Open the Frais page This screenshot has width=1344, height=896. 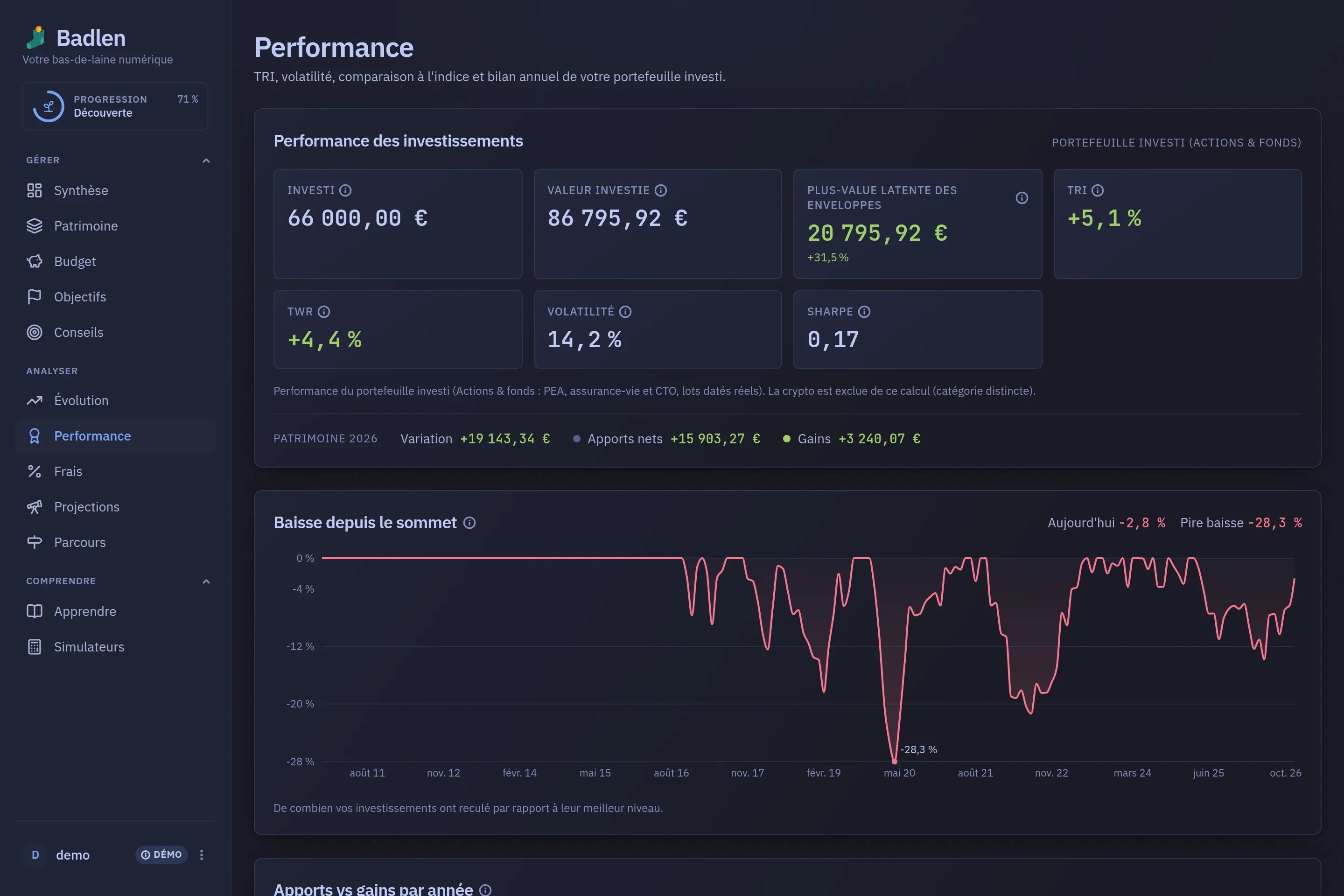[x=115, y=471]
